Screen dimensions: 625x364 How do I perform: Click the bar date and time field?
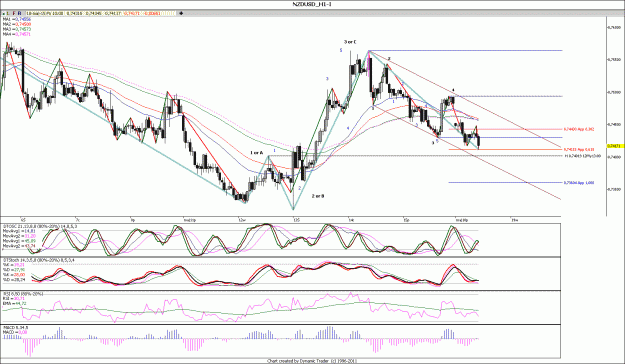[x=45, y=14]
